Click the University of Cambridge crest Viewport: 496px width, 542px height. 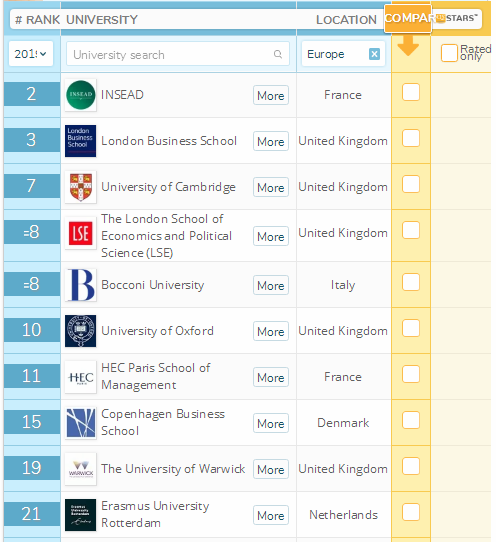[81, 187]
